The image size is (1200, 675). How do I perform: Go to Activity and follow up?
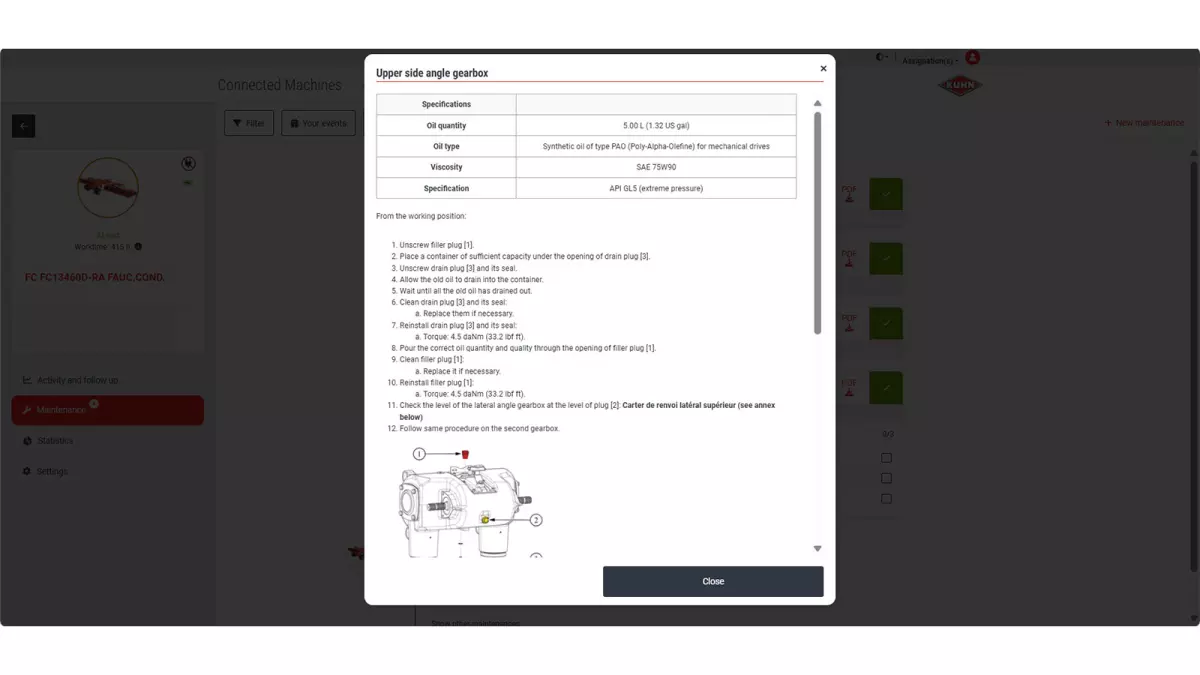[x=76, y=380]
